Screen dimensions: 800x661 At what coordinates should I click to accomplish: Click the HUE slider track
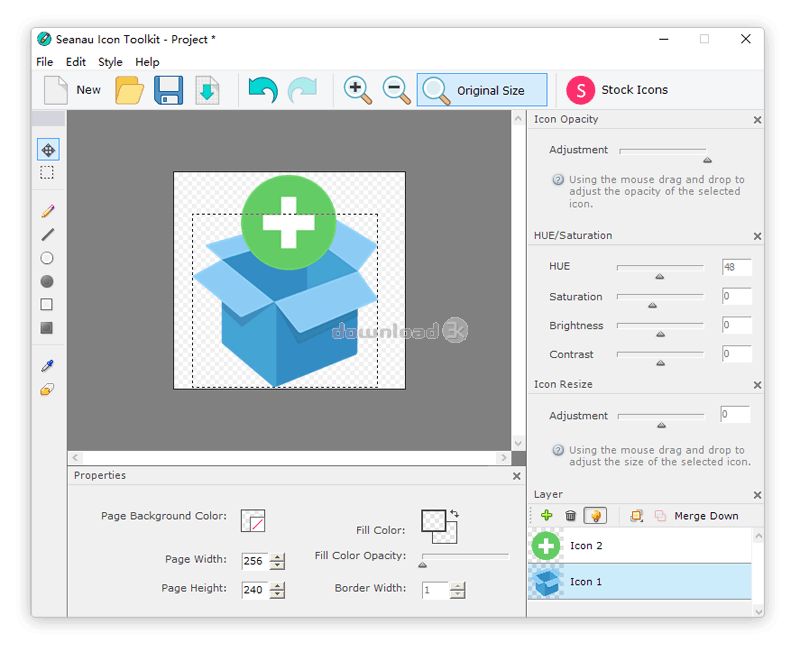(660, 270)
